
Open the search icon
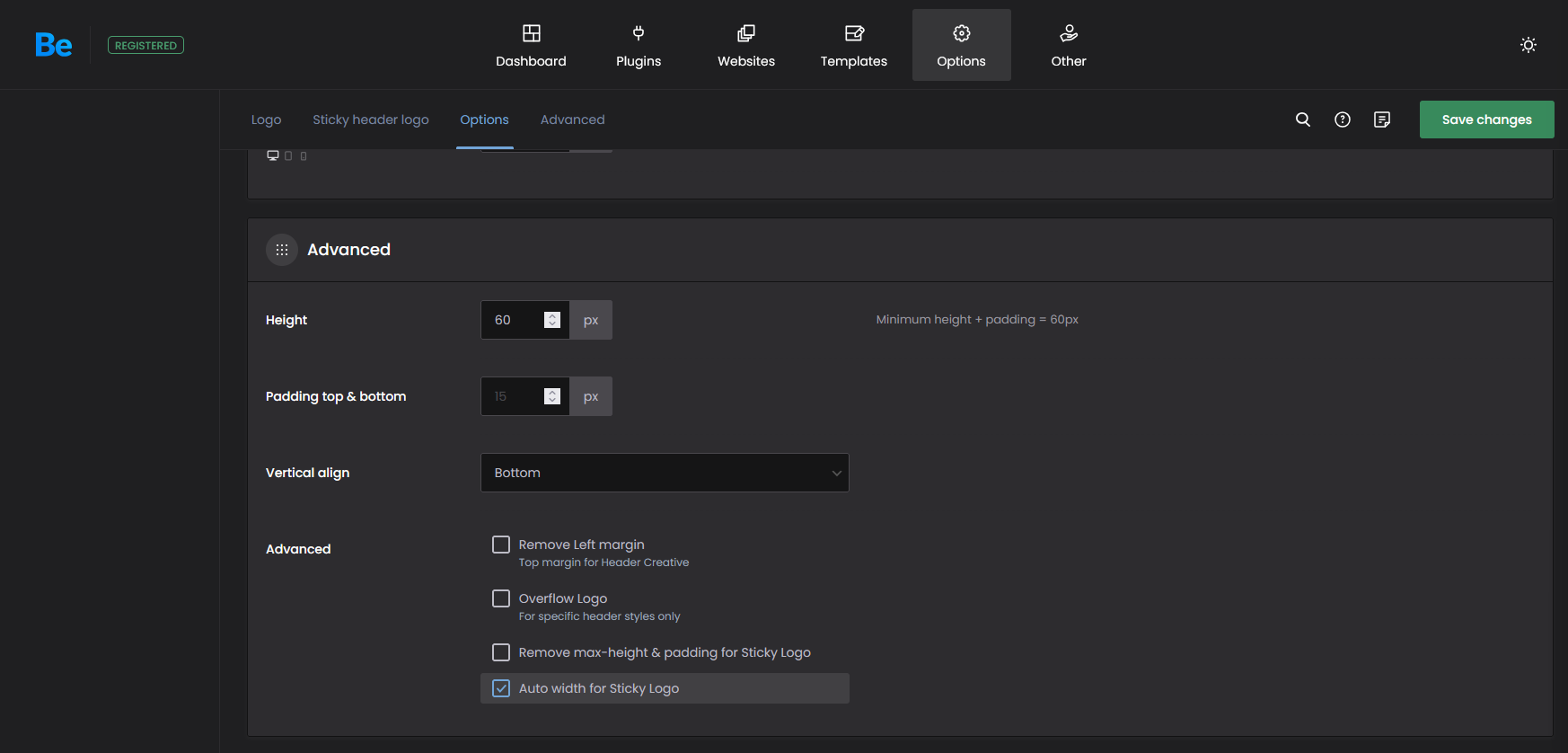[x=1303, y=120]
